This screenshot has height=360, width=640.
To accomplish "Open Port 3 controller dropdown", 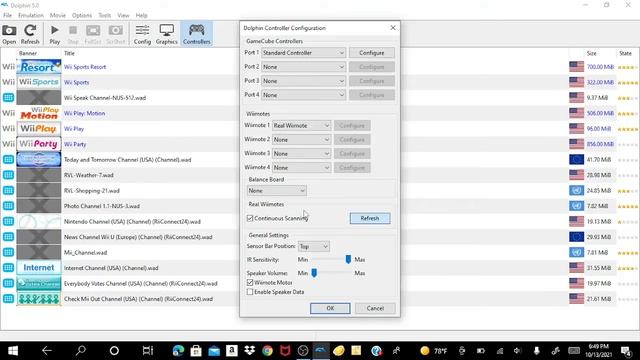I will point(303,81).
